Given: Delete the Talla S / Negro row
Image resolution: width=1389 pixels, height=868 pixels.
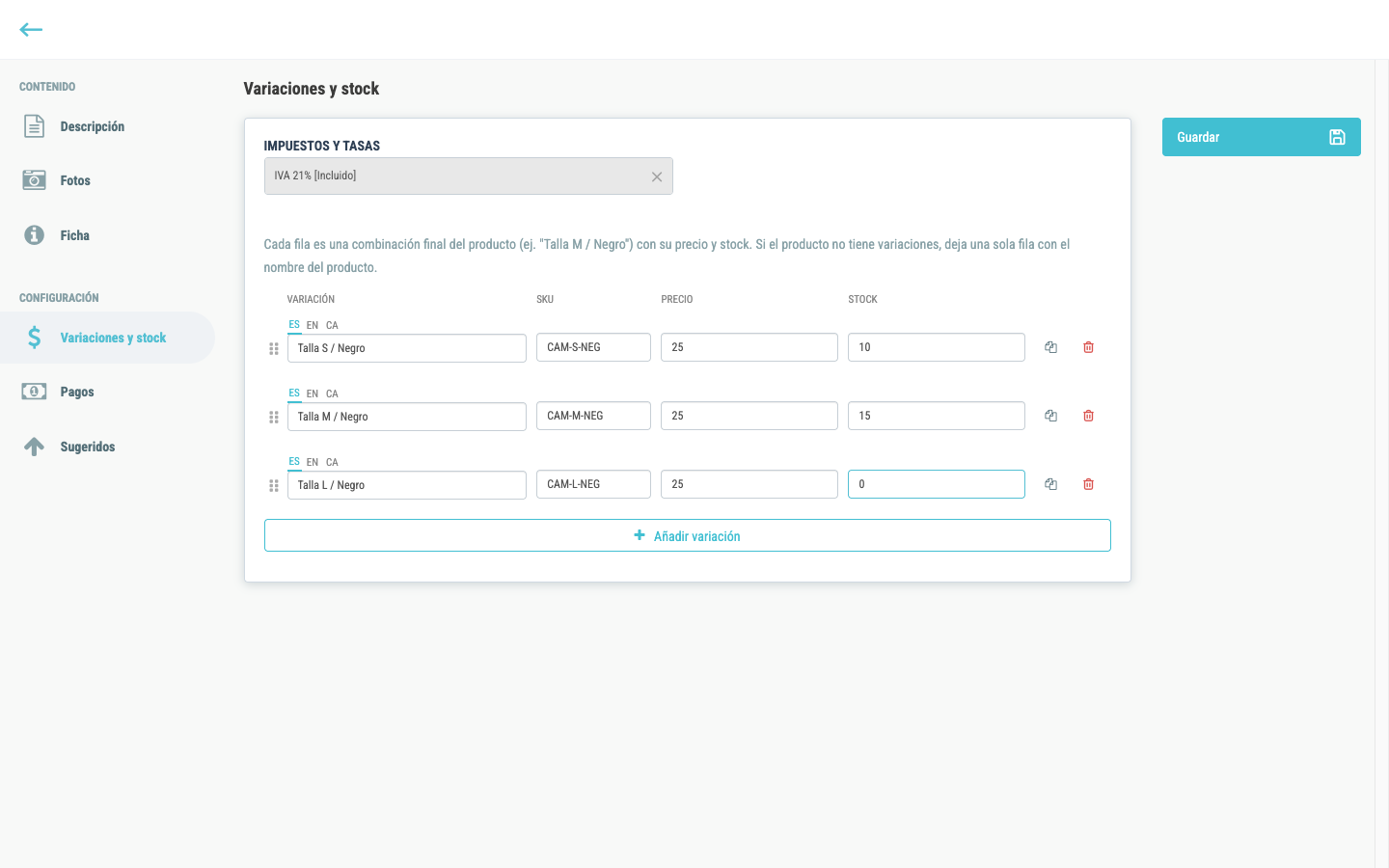Looking at the screenshot, I should coord(1088,347).
